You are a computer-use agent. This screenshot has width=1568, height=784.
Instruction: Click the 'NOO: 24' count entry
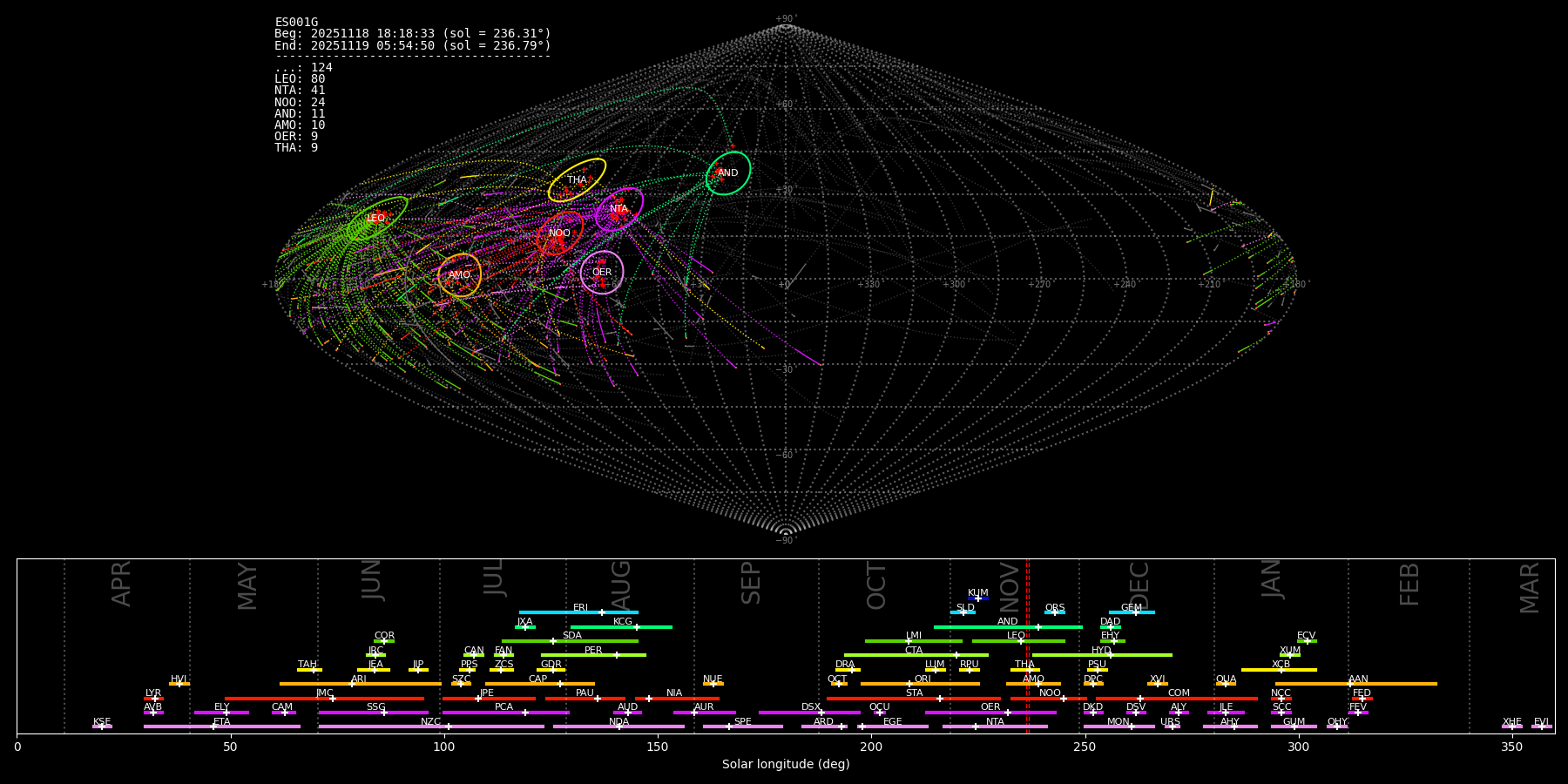click(300, 102)
